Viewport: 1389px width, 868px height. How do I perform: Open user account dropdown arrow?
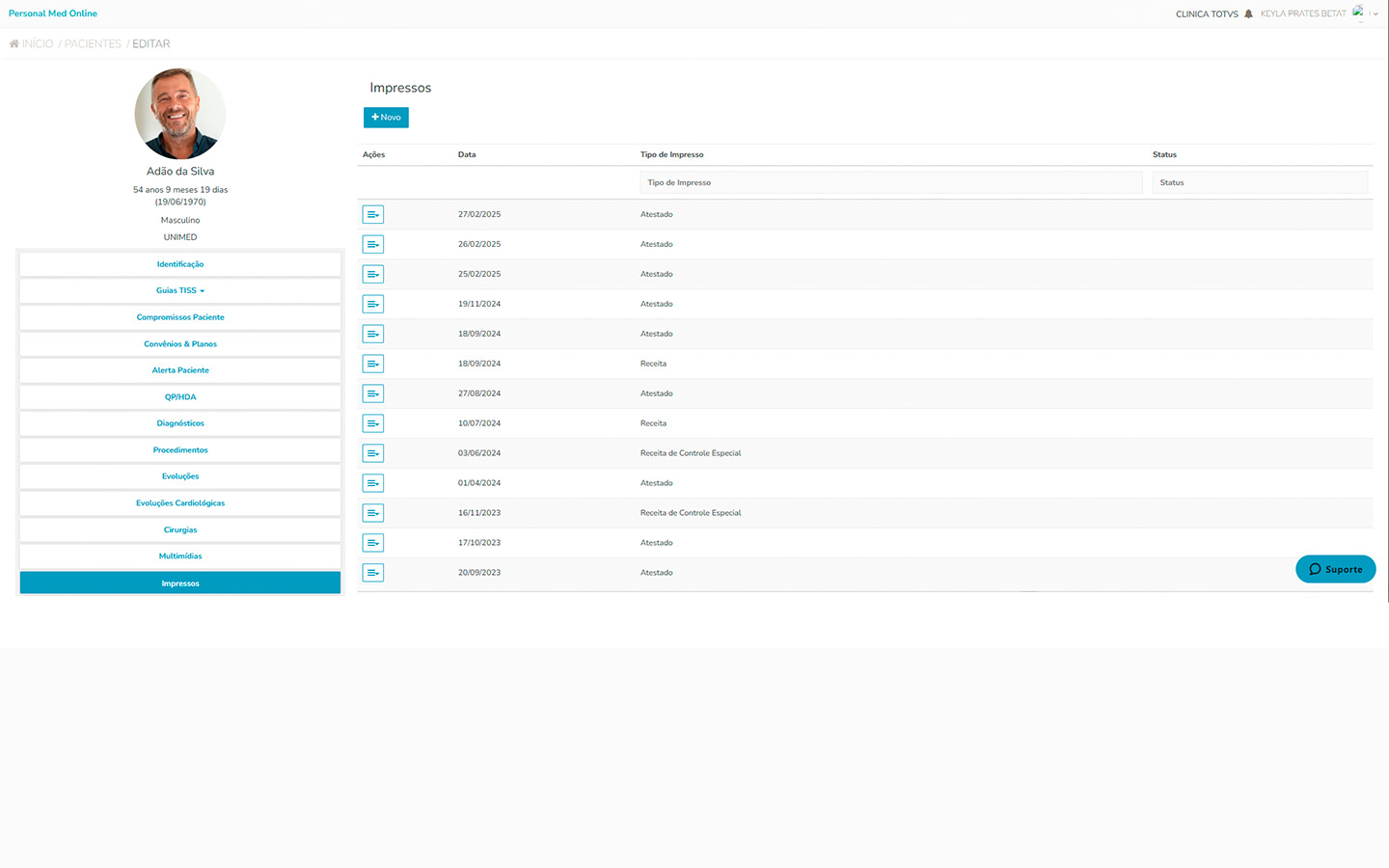1375,14
